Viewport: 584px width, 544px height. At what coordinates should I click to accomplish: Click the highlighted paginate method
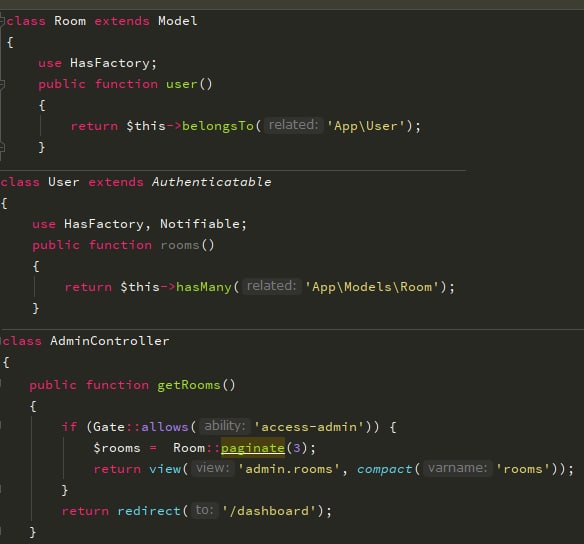click(253, 448)
